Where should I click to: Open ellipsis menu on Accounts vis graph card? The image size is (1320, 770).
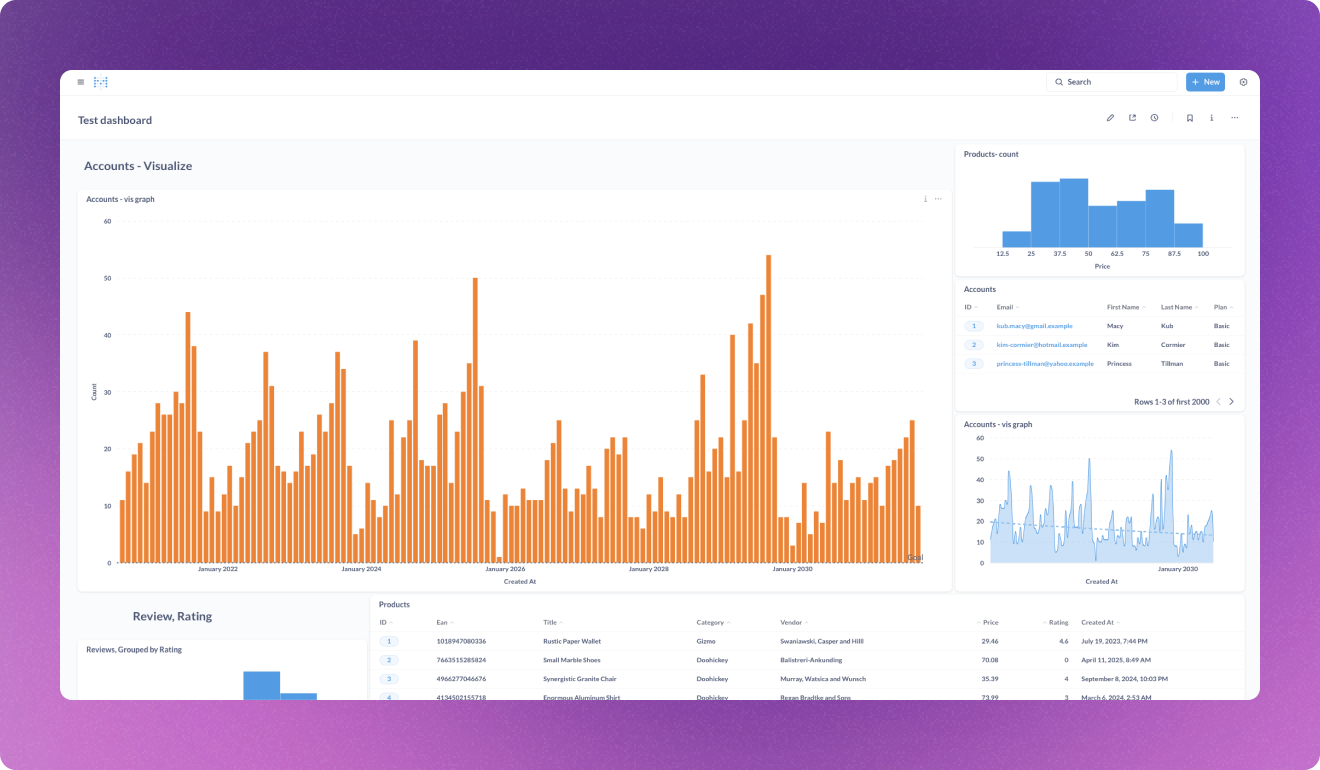coord(938,199)
